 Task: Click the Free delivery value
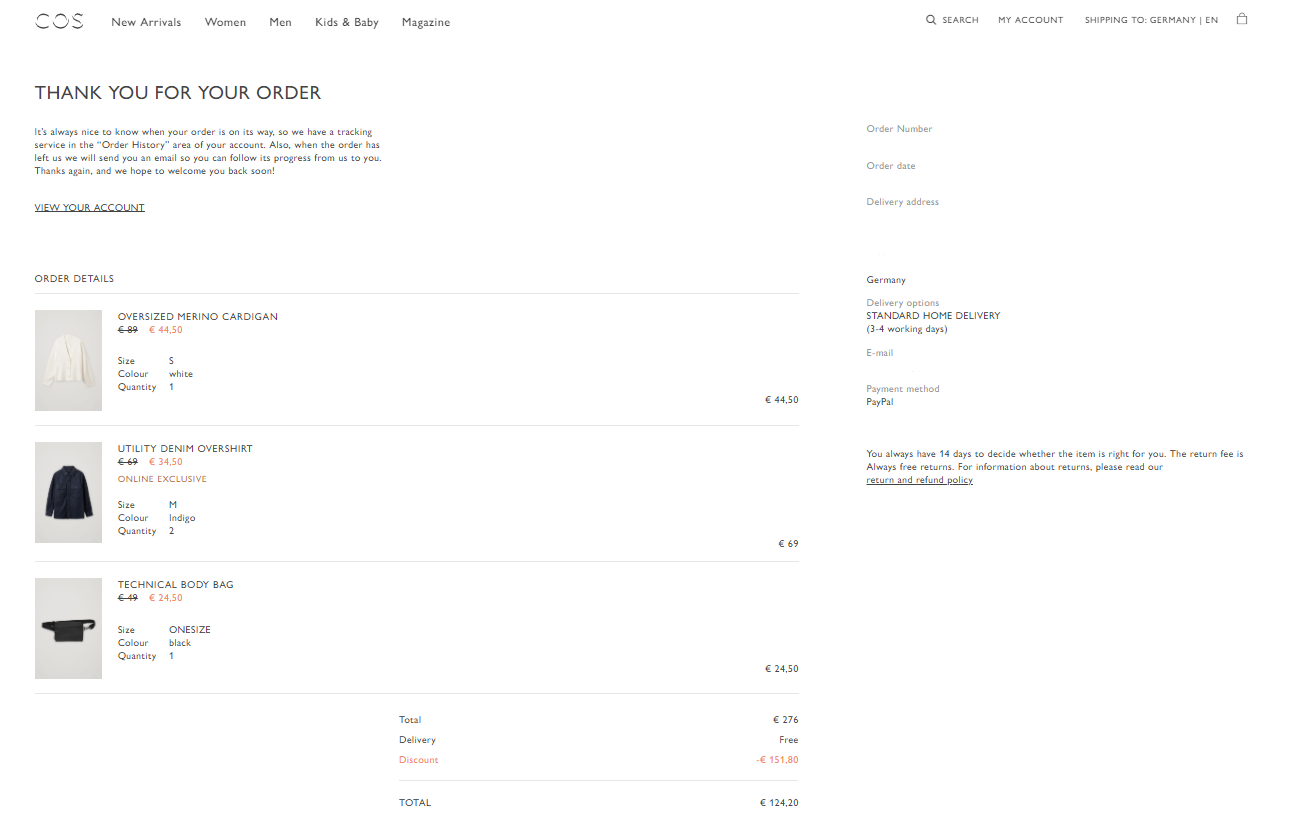pyautogui.click(x=789, y=740)
